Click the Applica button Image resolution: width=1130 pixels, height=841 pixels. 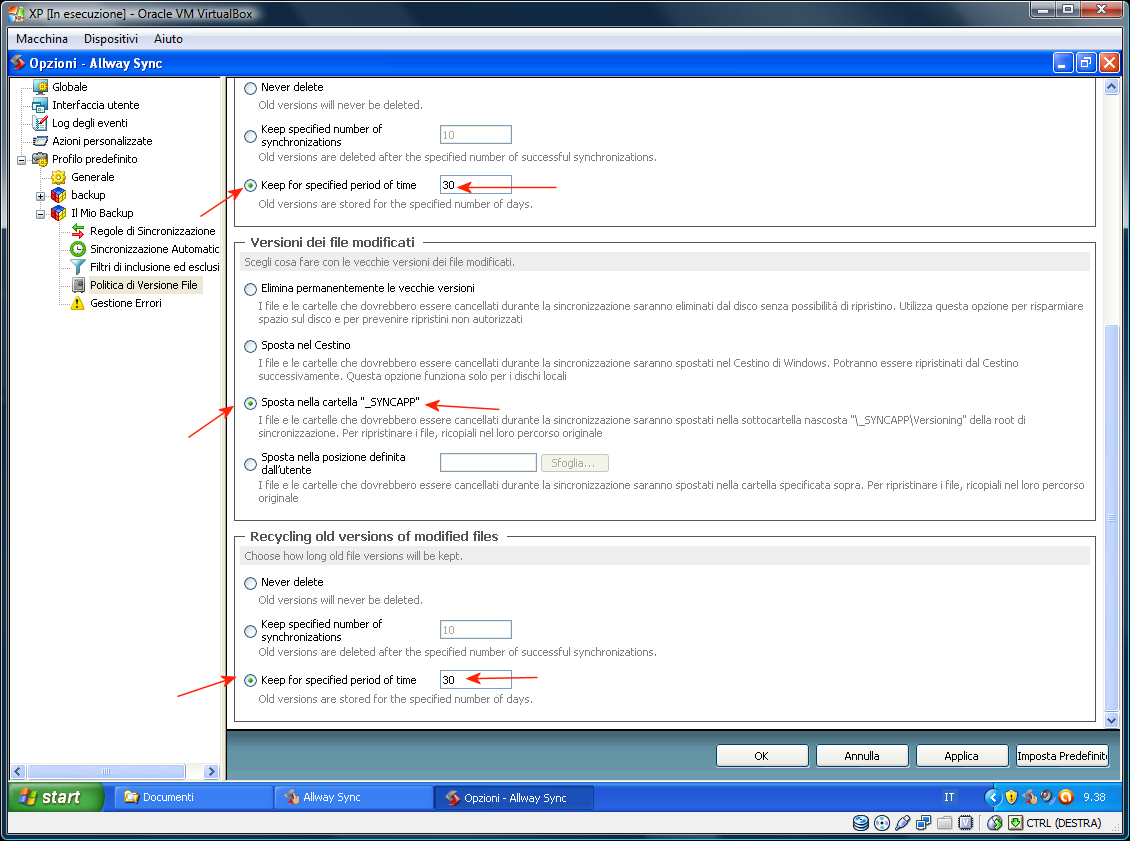[961, 756]
